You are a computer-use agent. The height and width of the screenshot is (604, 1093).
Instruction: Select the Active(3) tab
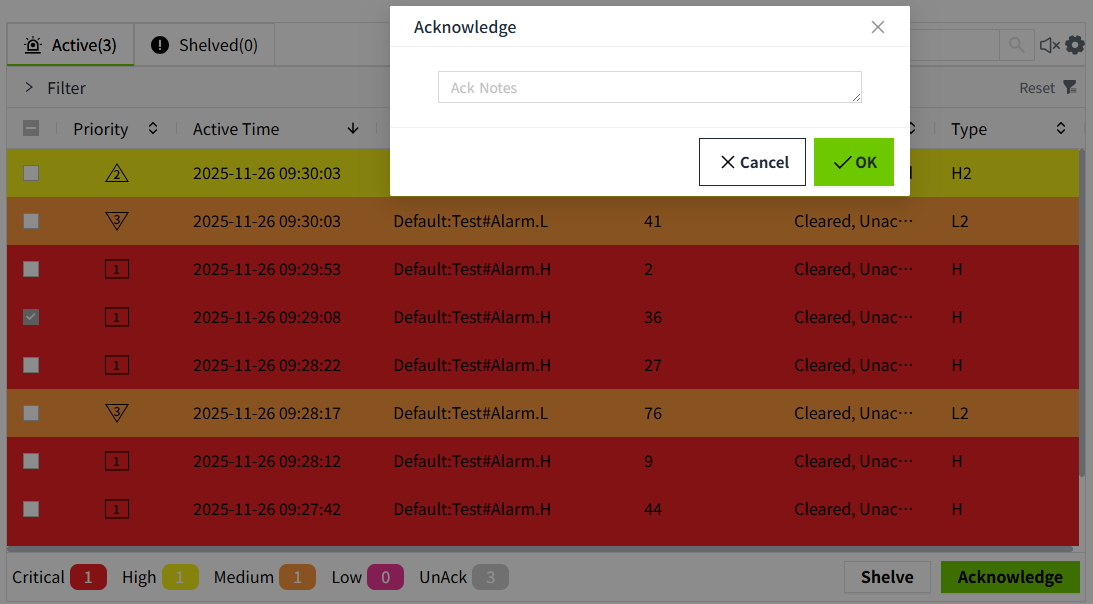pyautogui.click(x=70, y=45)
